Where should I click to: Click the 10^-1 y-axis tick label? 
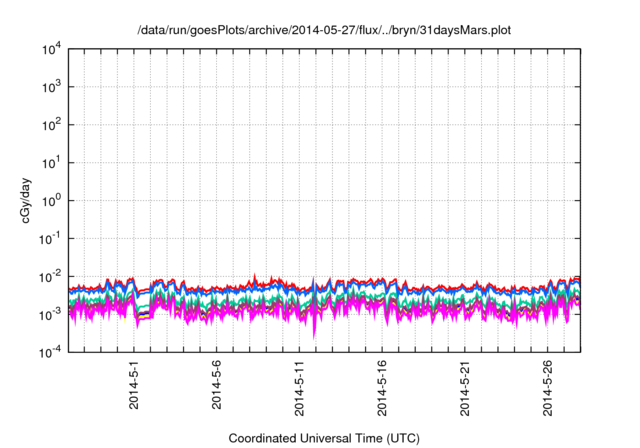pyautogui.click(x=51, y=238)
